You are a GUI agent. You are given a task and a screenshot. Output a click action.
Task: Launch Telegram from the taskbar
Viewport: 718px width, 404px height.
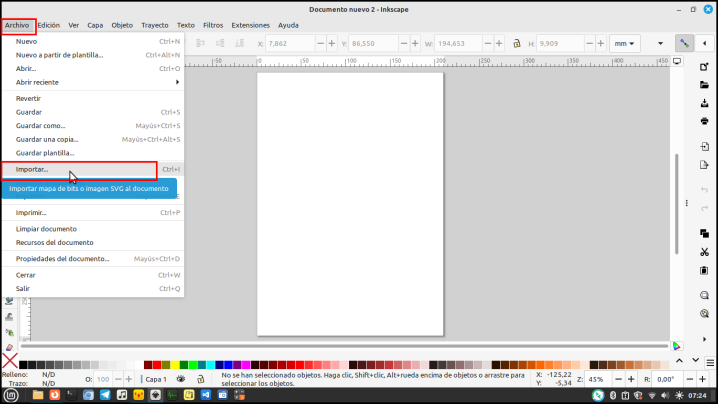click(105, 395)
